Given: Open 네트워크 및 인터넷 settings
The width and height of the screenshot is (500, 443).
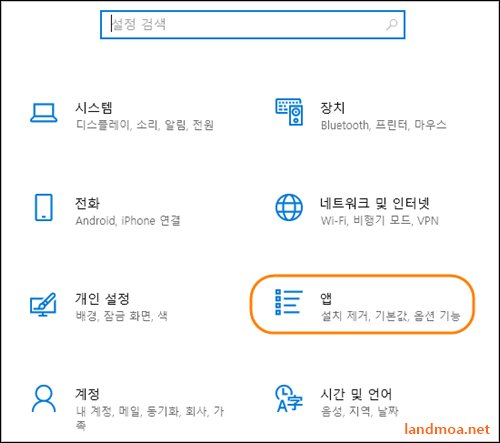Looking at the screenshot, I should coord(375,203).
